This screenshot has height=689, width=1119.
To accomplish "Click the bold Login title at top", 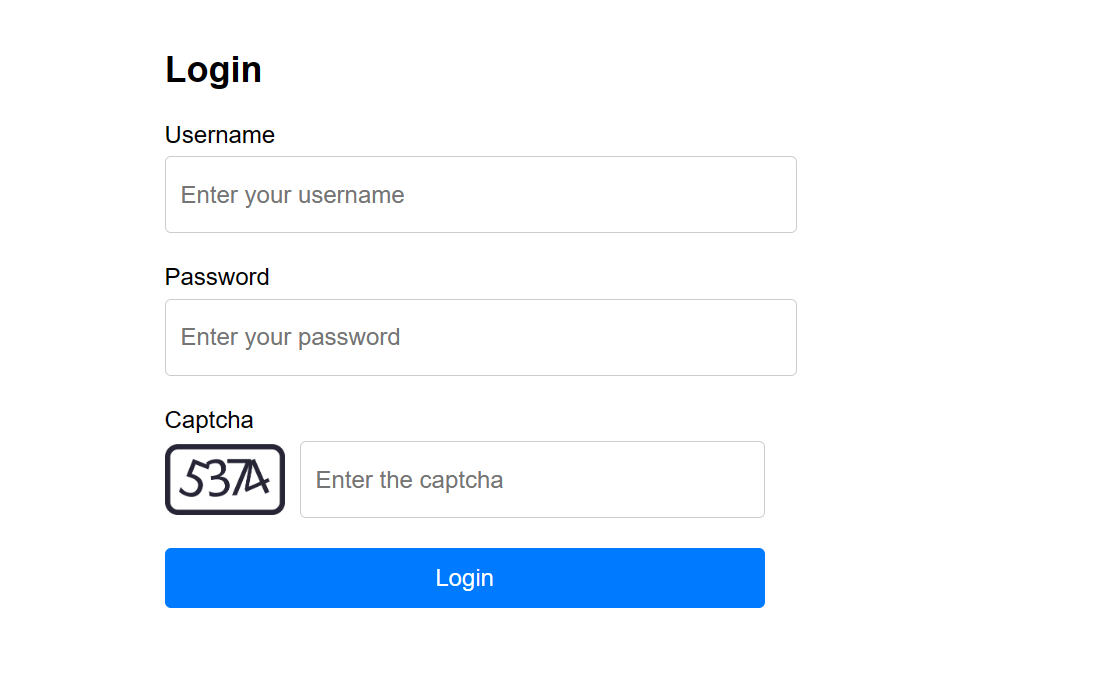I will [x=213, y=70].
